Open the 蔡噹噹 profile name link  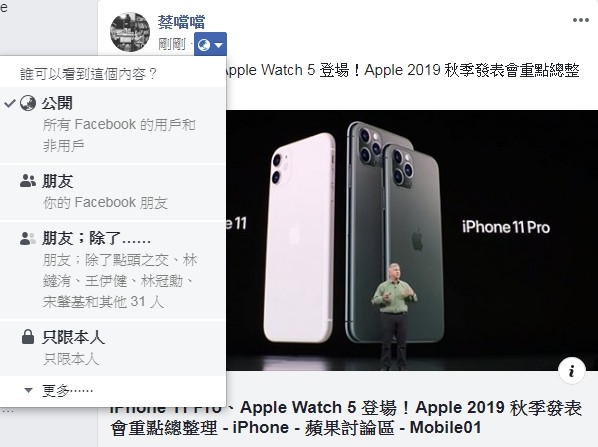click(x=182, y=22)
